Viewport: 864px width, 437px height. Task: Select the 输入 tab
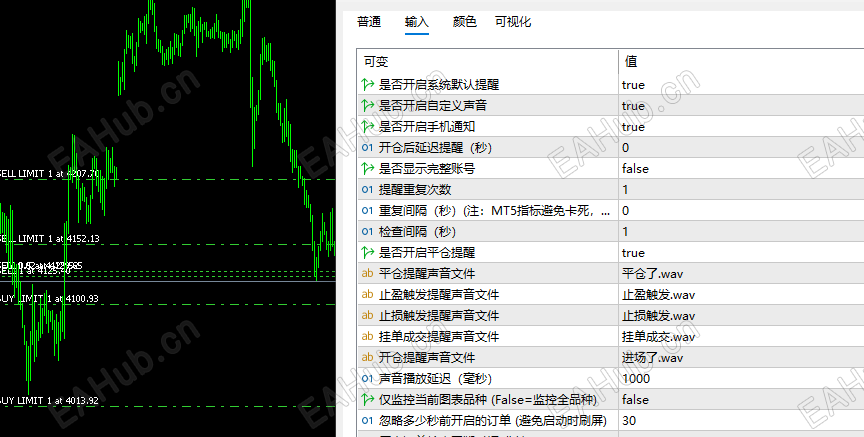coord(417,22)
